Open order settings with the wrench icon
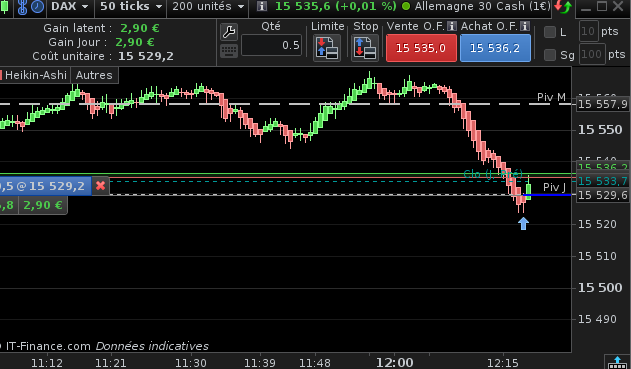 tap(229, 32)
